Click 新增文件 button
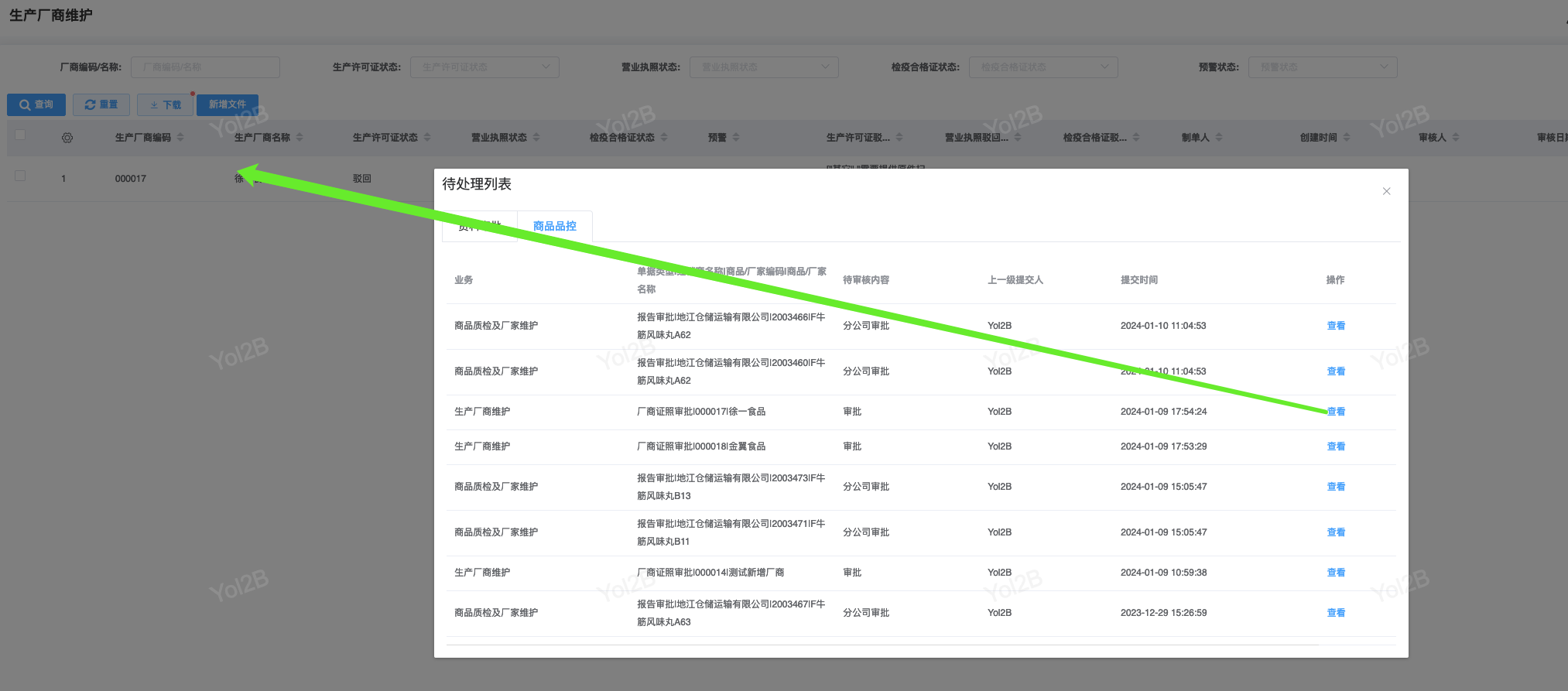The height and width of the screenshot is (691, 1568). [x=228, y=104]
